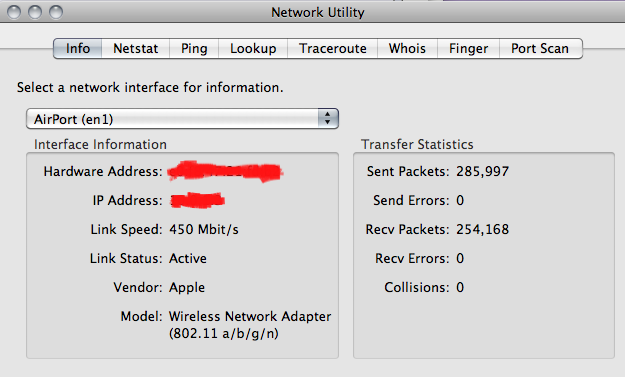625x377 pixels.
Task: Click the redacted Hardware Address value
Action: [225, 172]
